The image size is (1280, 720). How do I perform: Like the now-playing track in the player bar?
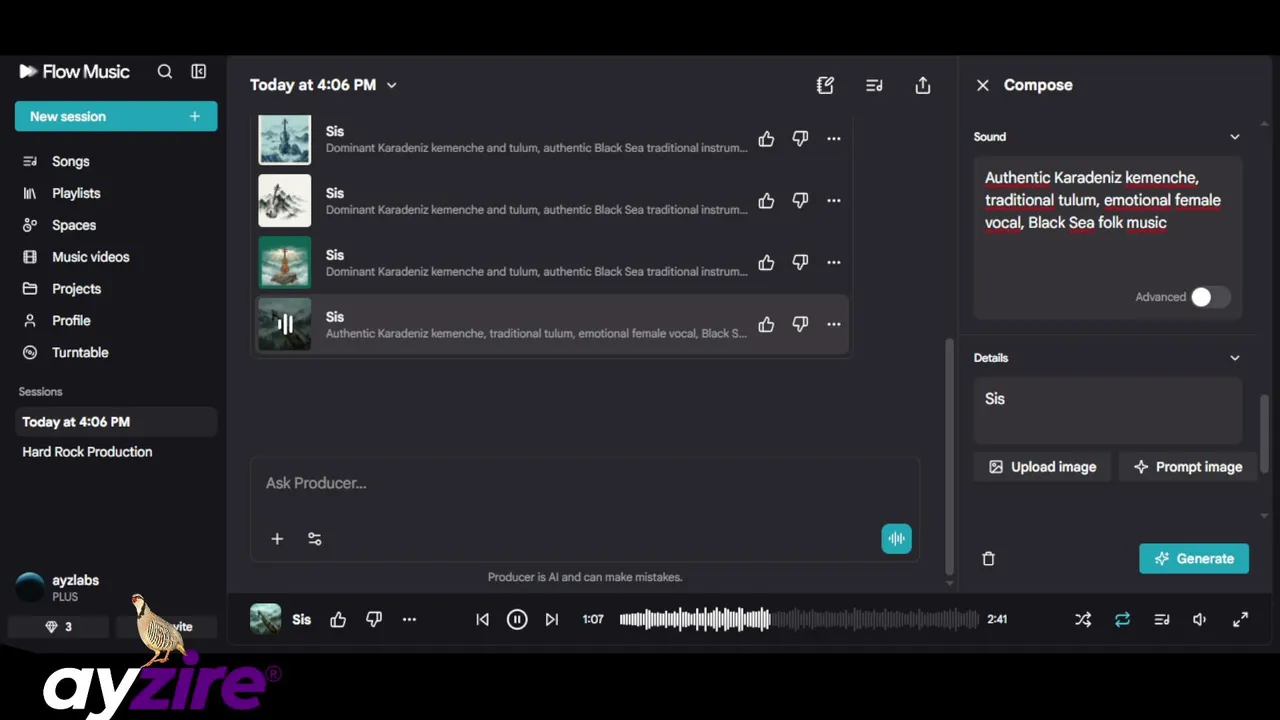338,620
